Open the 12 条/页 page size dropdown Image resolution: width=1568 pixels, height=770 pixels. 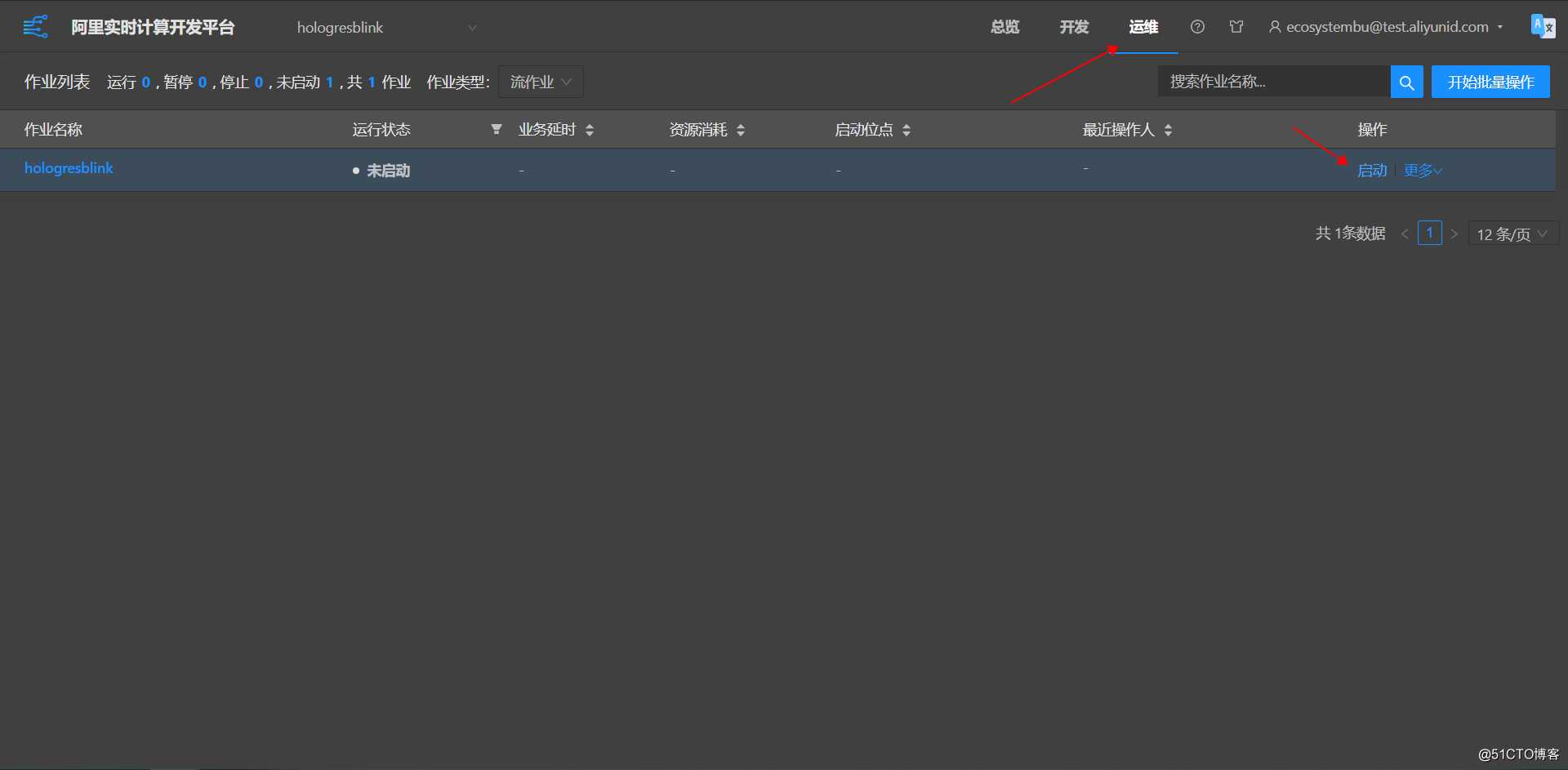(x=1512, y=234)
